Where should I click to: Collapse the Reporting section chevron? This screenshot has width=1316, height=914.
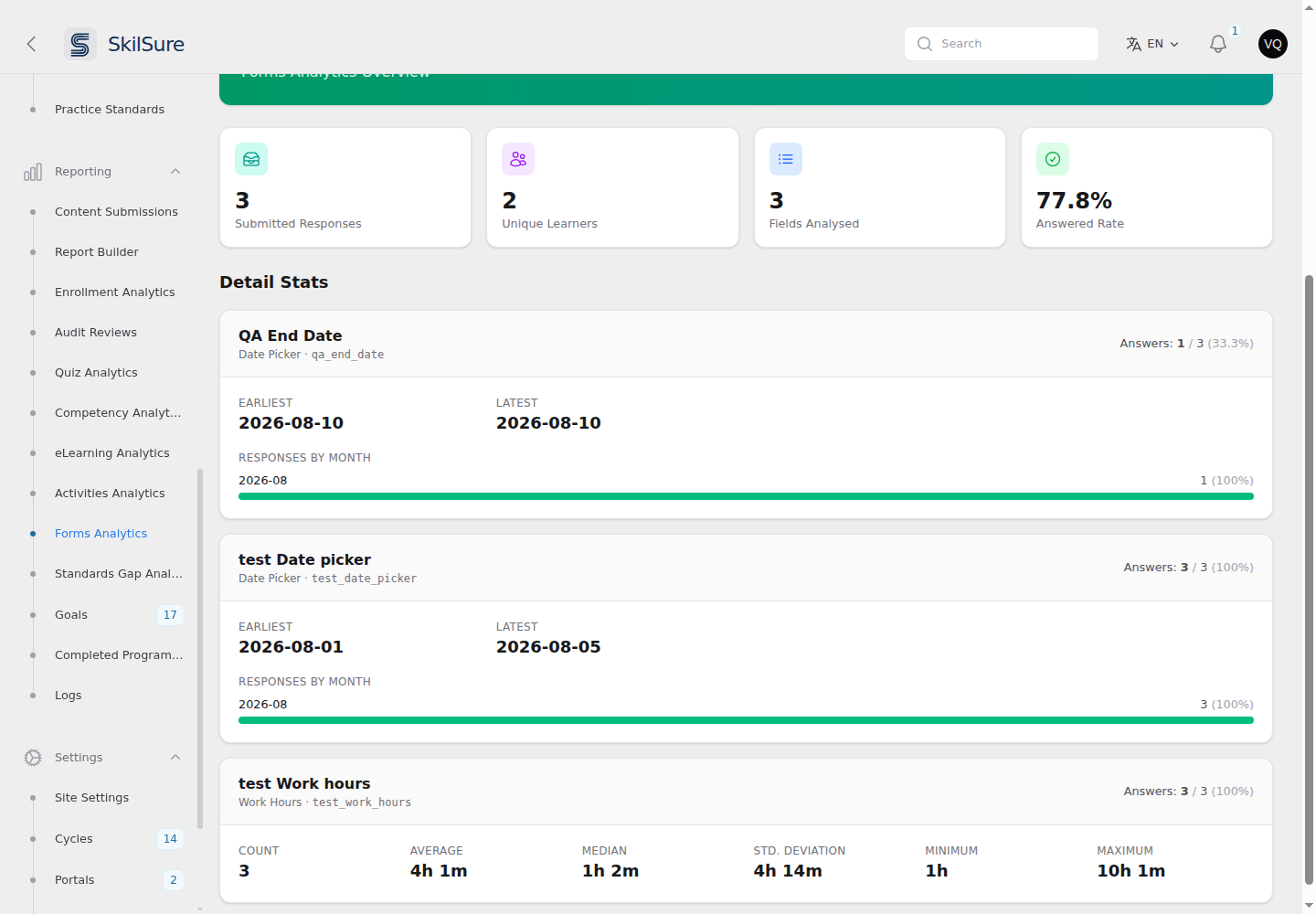pos(175,172)
